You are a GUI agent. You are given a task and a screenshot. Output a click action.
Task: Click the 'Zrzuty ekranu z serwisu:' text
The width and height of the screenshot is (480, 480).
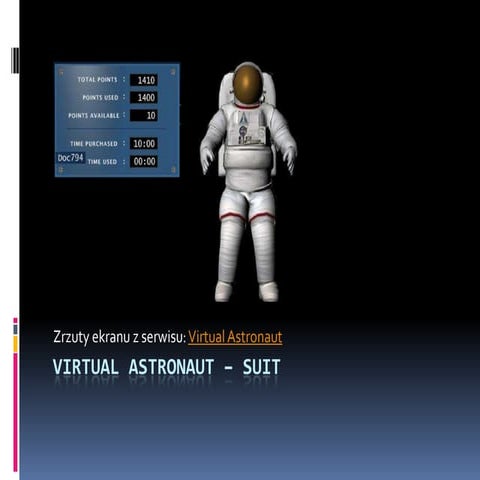(119, 337)
